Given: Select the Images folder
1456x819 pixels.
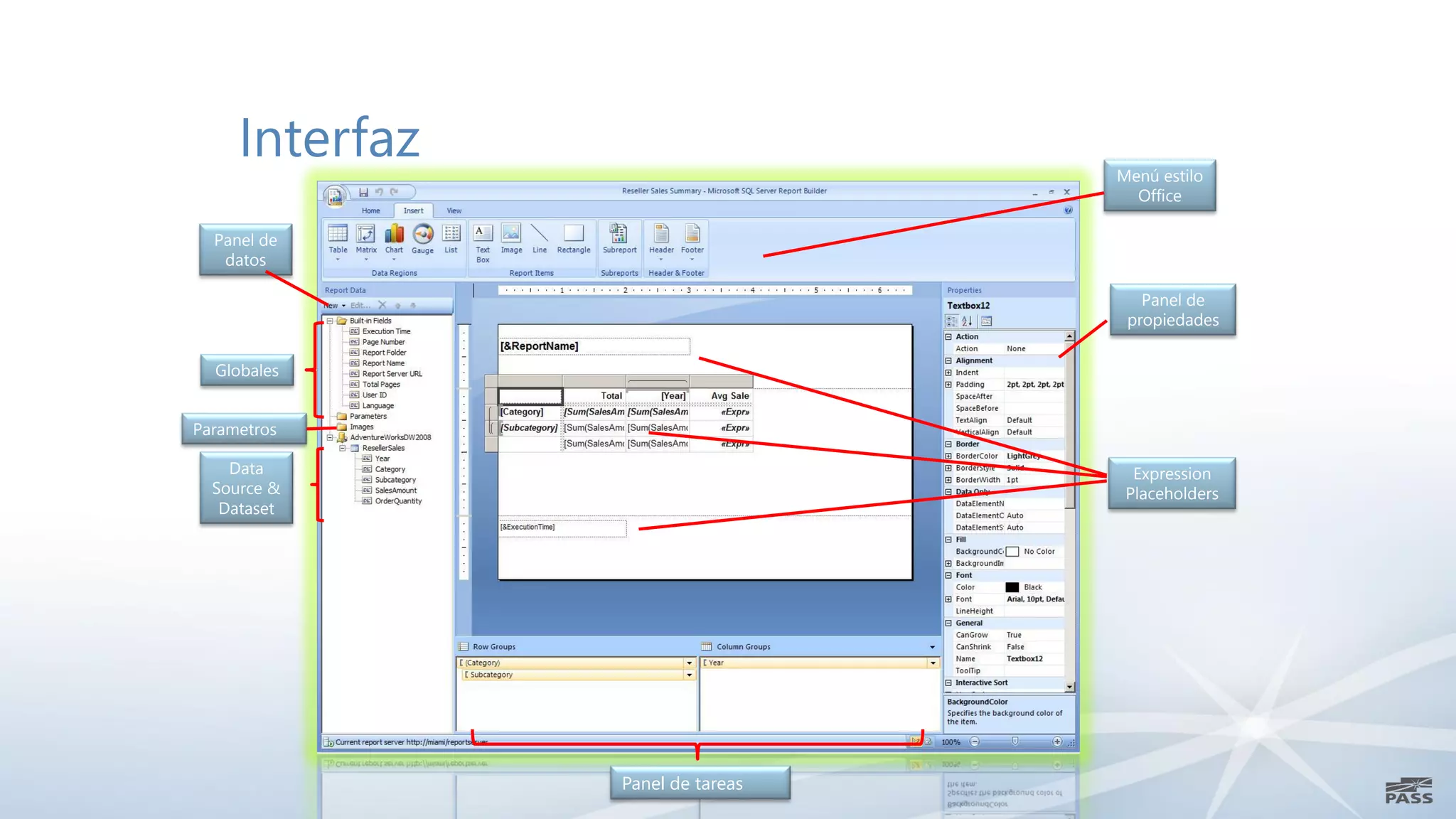Looking at the screenshot, I should (361, 427).
